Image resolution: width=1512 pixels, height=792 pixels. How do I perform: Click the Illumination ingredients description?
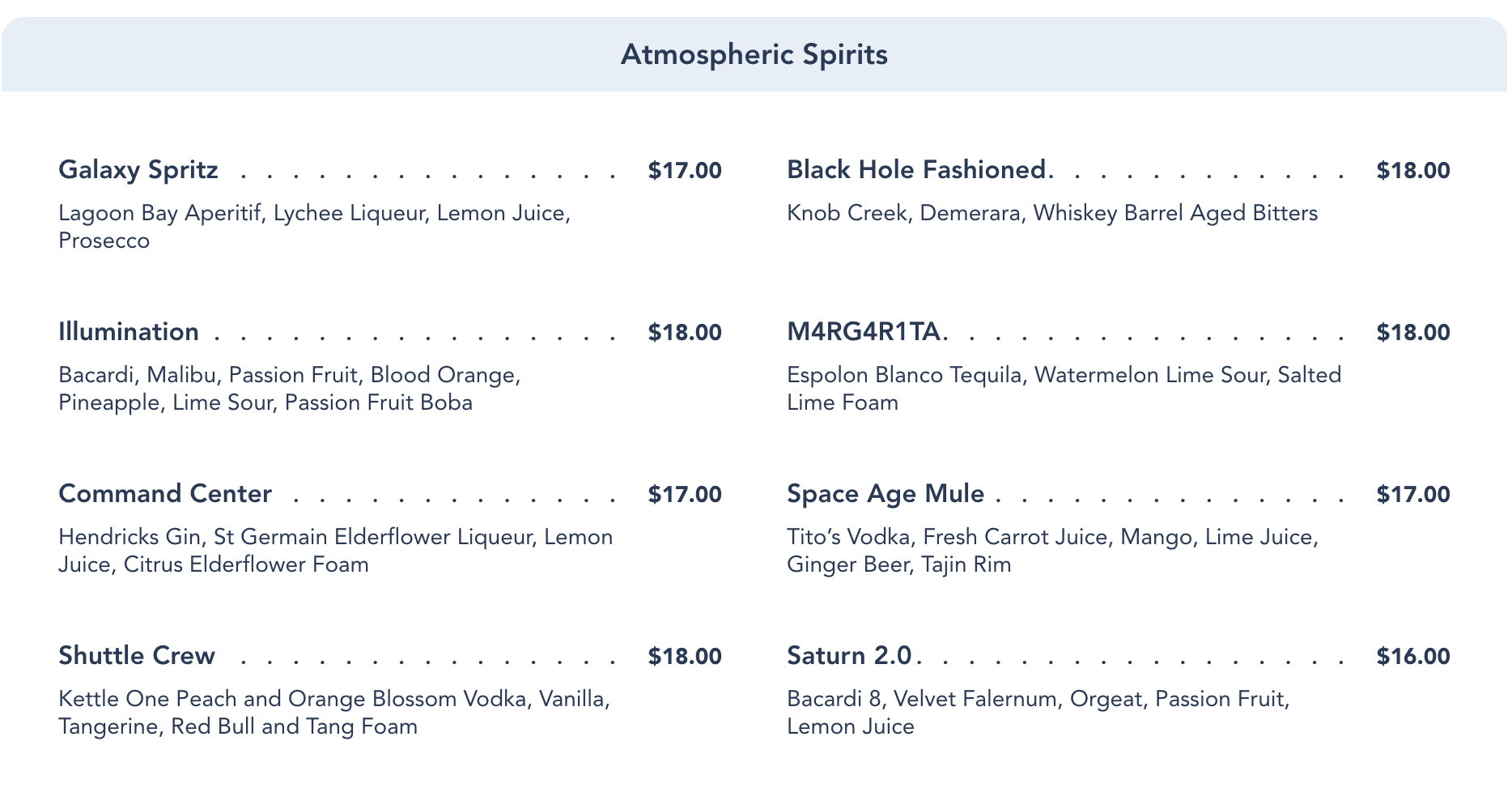(290, 389)
